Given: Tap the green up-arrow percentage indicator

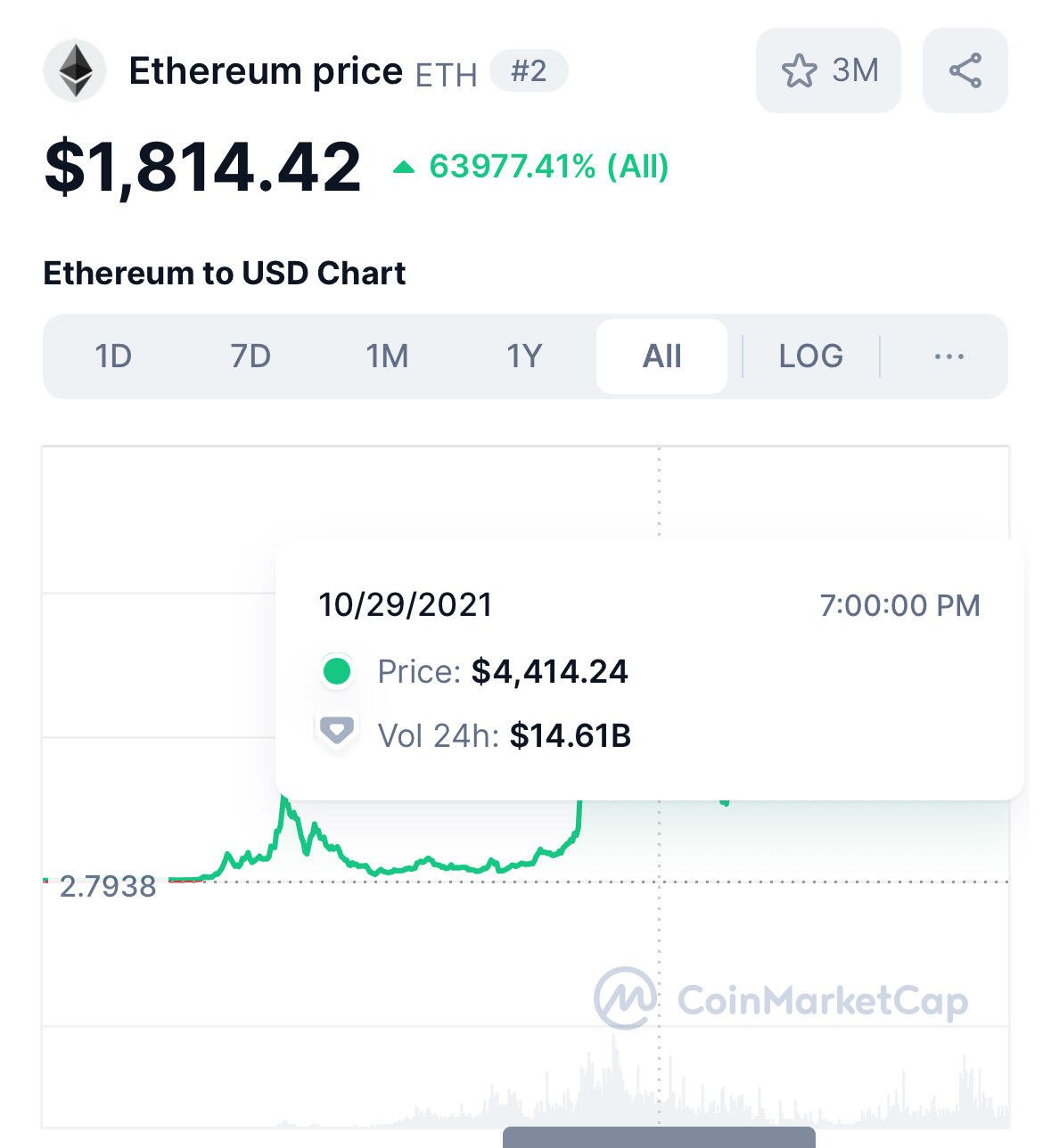Looking at the screenshot, I should coord(404,167).
